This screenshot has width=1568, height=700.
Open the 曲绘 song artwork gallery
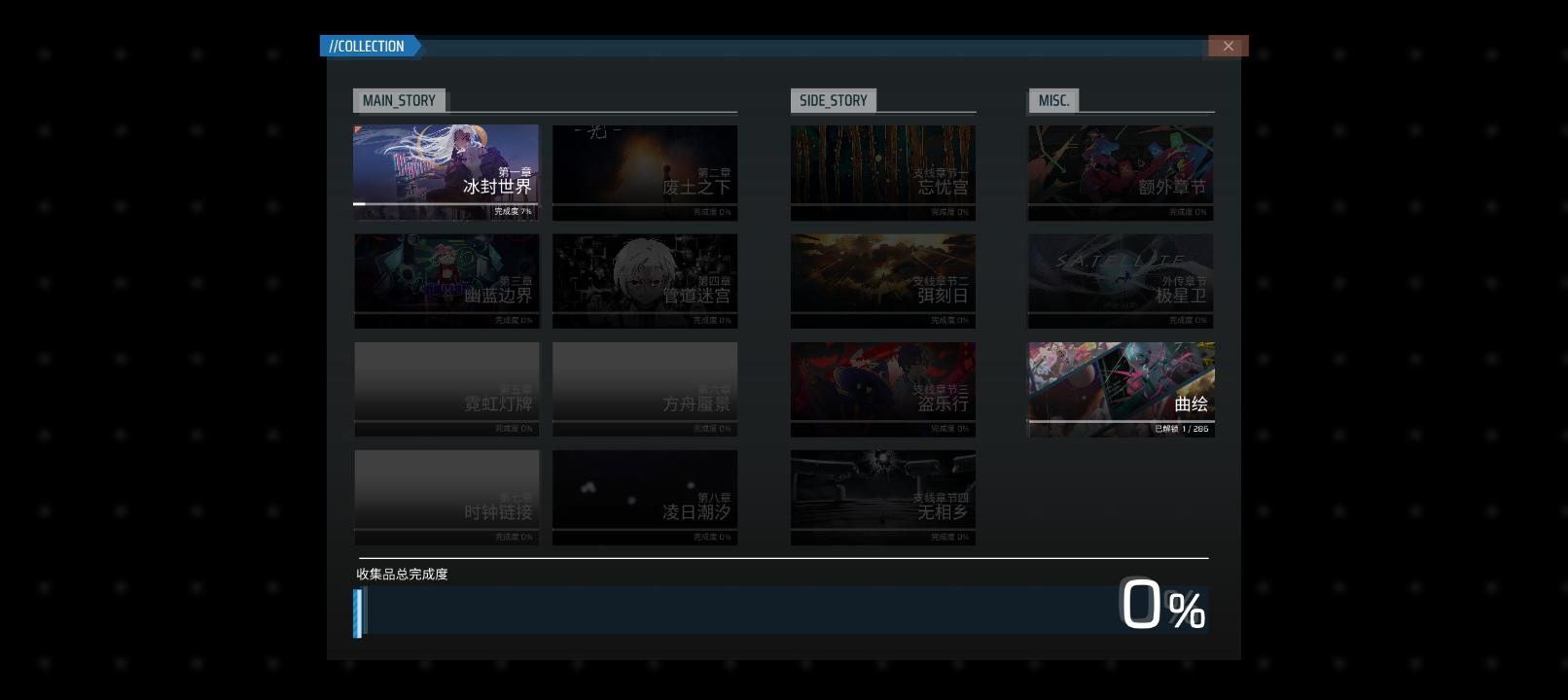click(x=1121, y=389)
